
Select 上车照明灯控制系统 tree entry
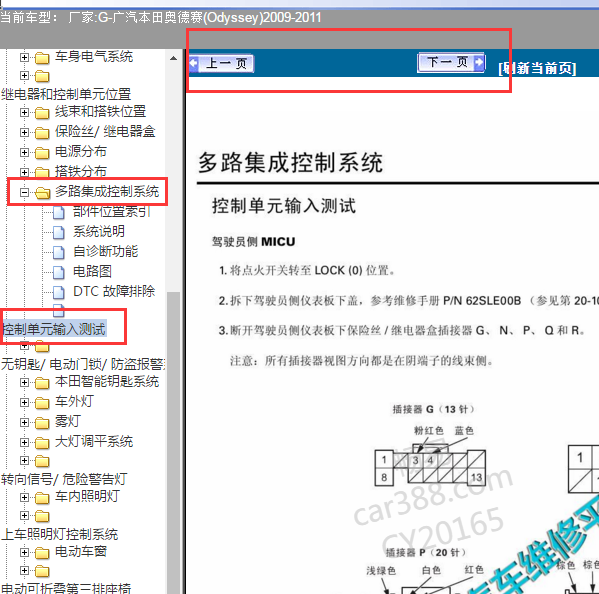[60, 534]
